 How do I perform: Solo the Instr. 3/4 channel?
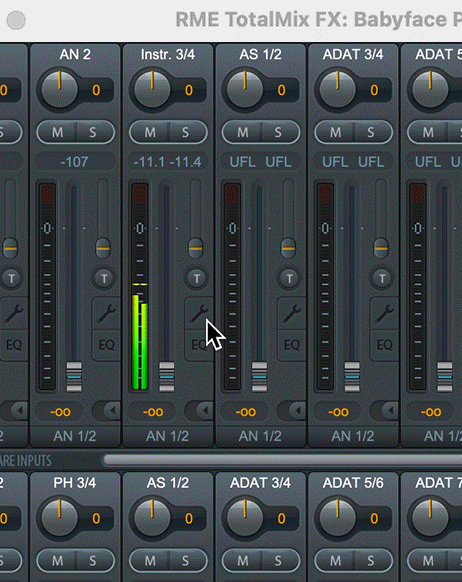[x=186, y=133]
